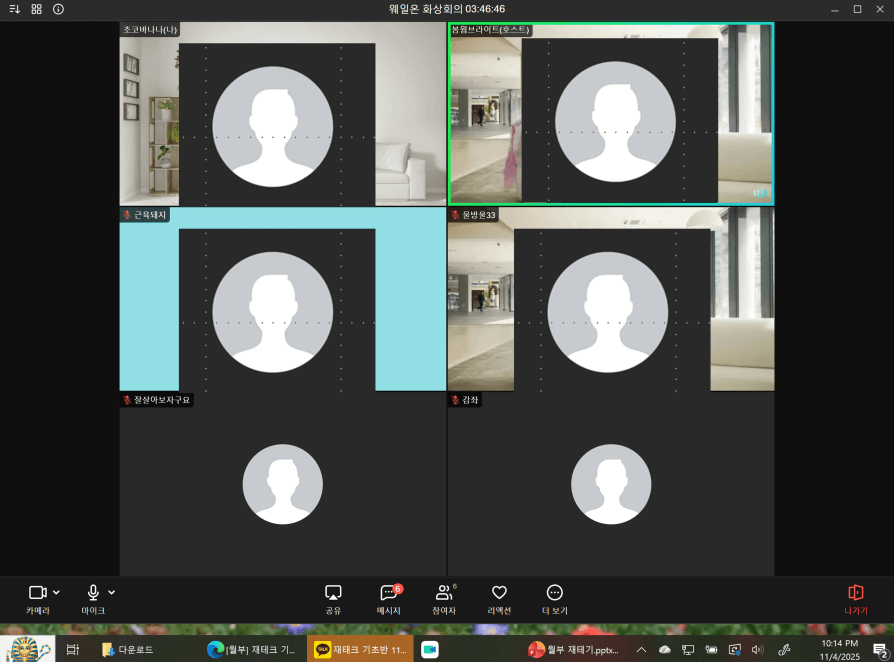Switch to KakaoTalk 재태크 기초반 window
894x662 pixels.
click(x=360, y=649)
